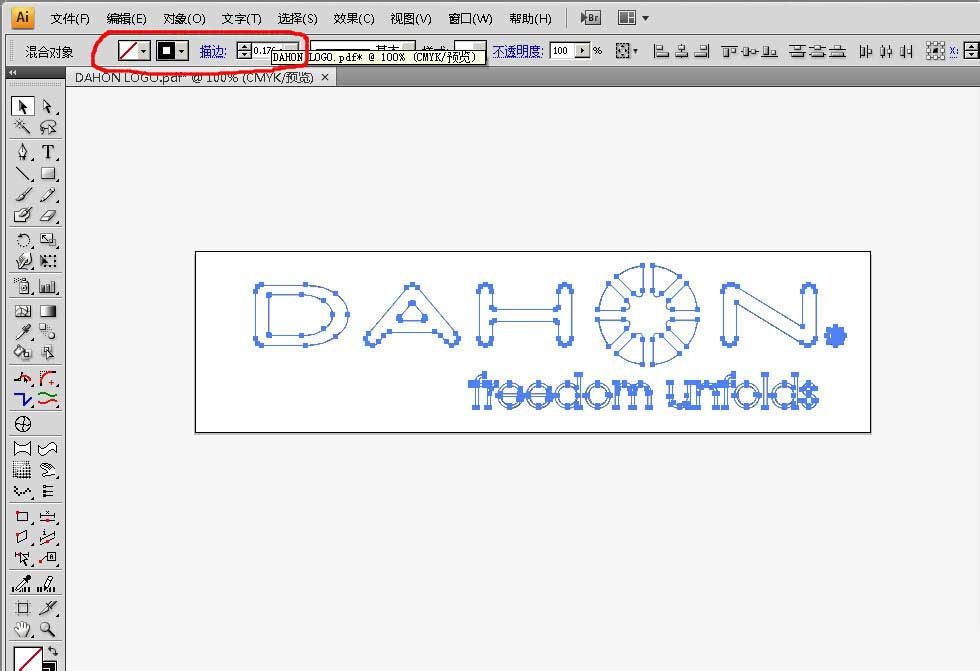Close the DAHON LOGO.pdf document tab
This screenshot has width=980, height=671.
[x=324, y=77]
